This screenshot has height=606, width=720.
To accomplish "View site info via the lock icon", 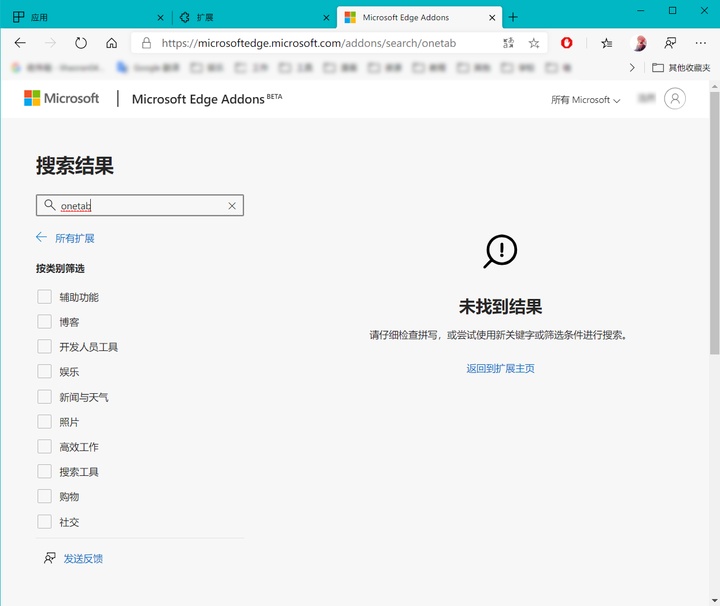I will point(146,43).
